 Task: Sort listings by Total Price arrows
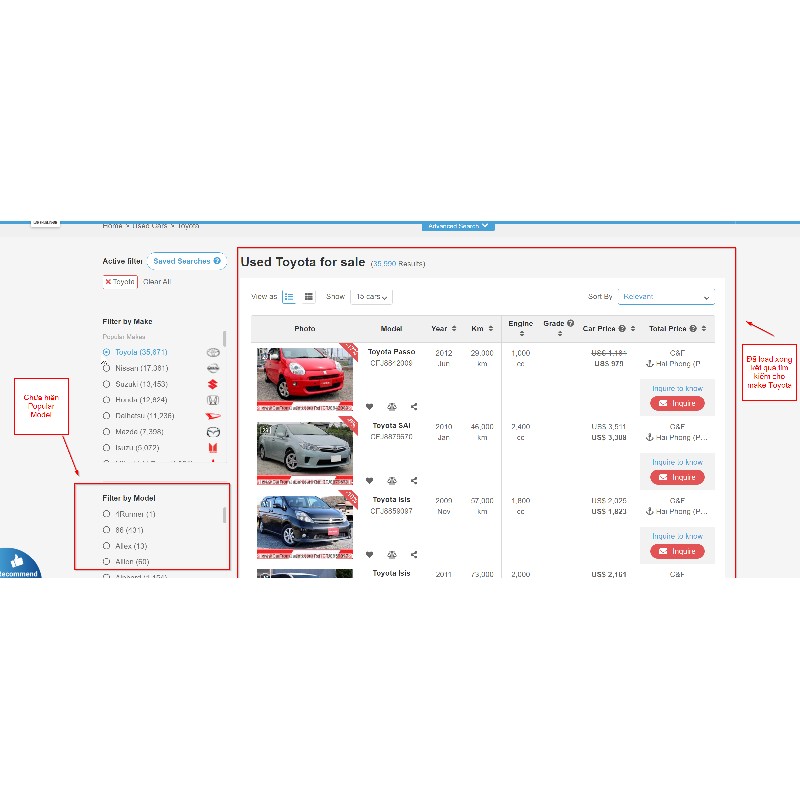[704, 329]
